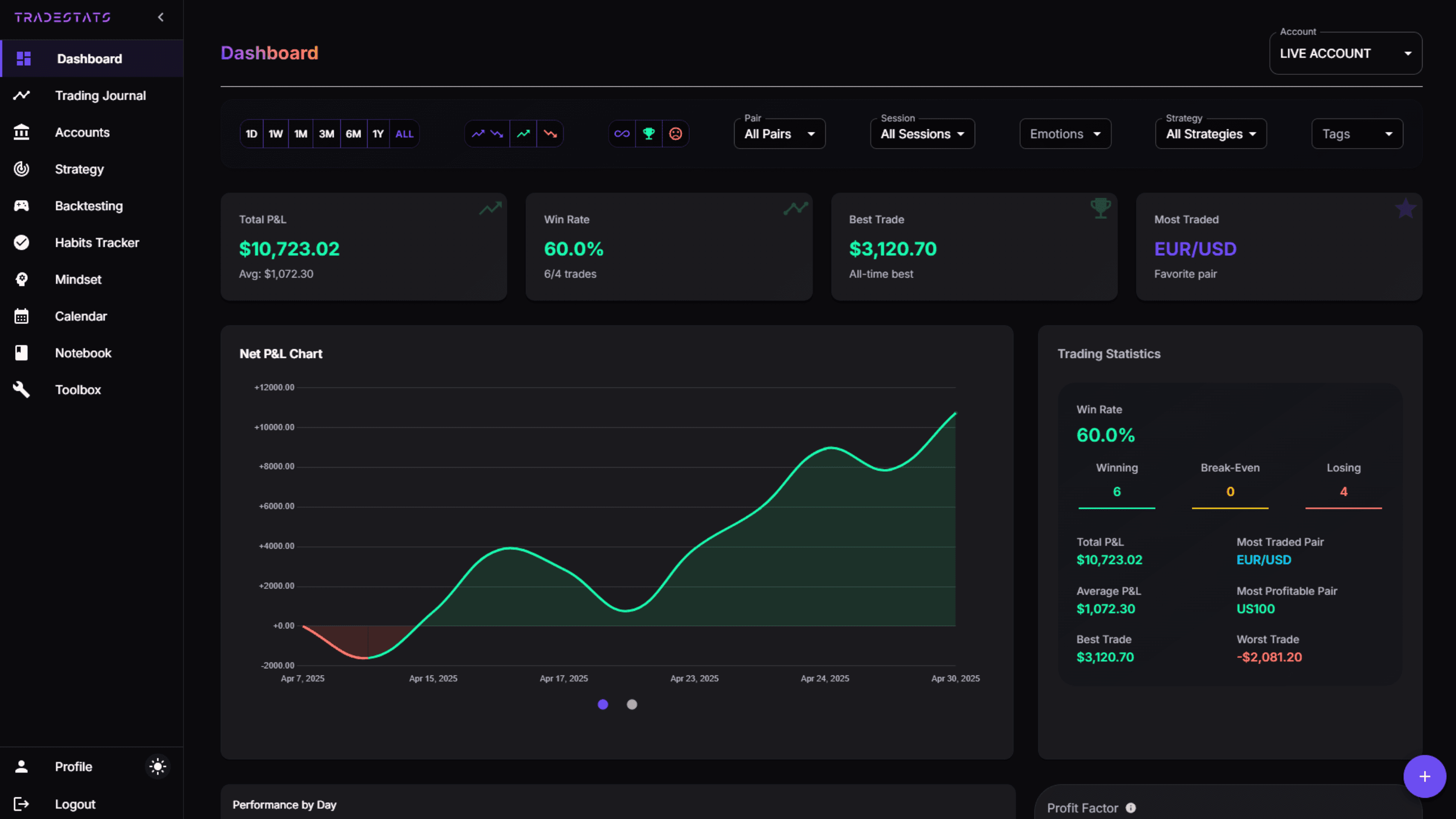
Task: Click the Notebook book icon
Action: pos(21,353)
